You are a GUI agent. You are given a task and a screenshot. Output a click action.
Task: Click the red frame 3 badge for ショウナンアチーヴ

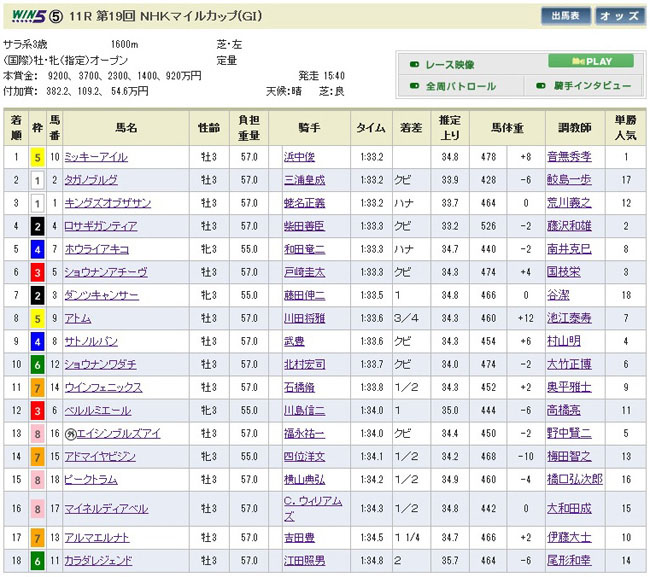36,272
